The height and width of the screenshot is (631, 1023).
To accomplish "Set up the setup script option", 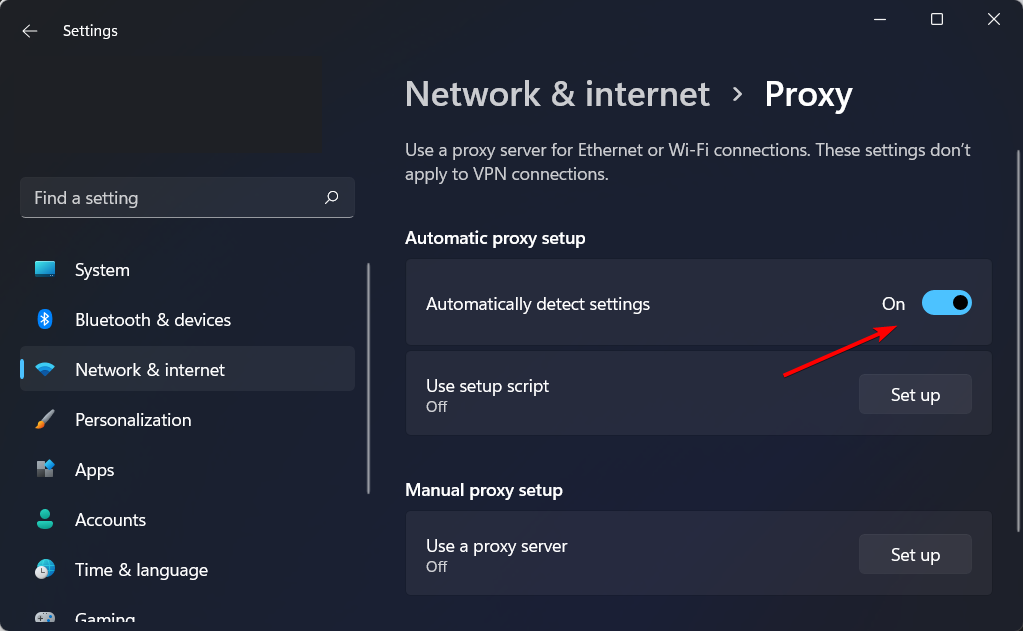I will [x=915, y=394].
